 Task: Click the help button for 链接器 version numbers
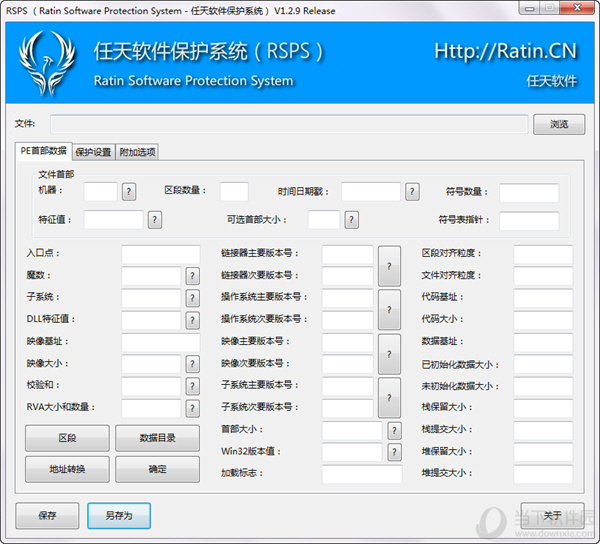coord(389,266)
